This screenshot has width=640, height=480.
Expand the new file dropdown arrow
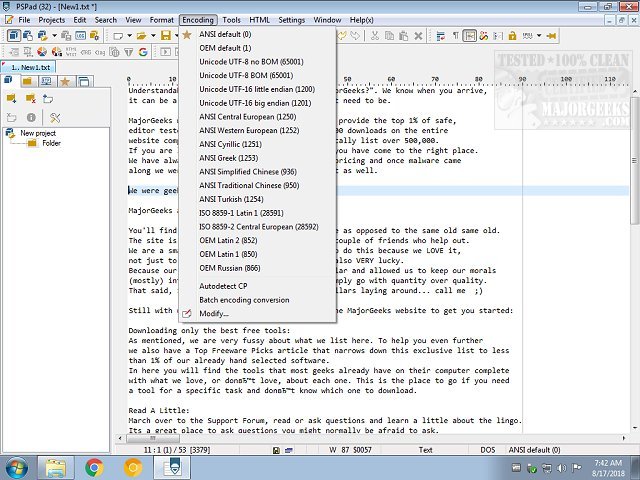pyautogui.click(x=129, y=36)
